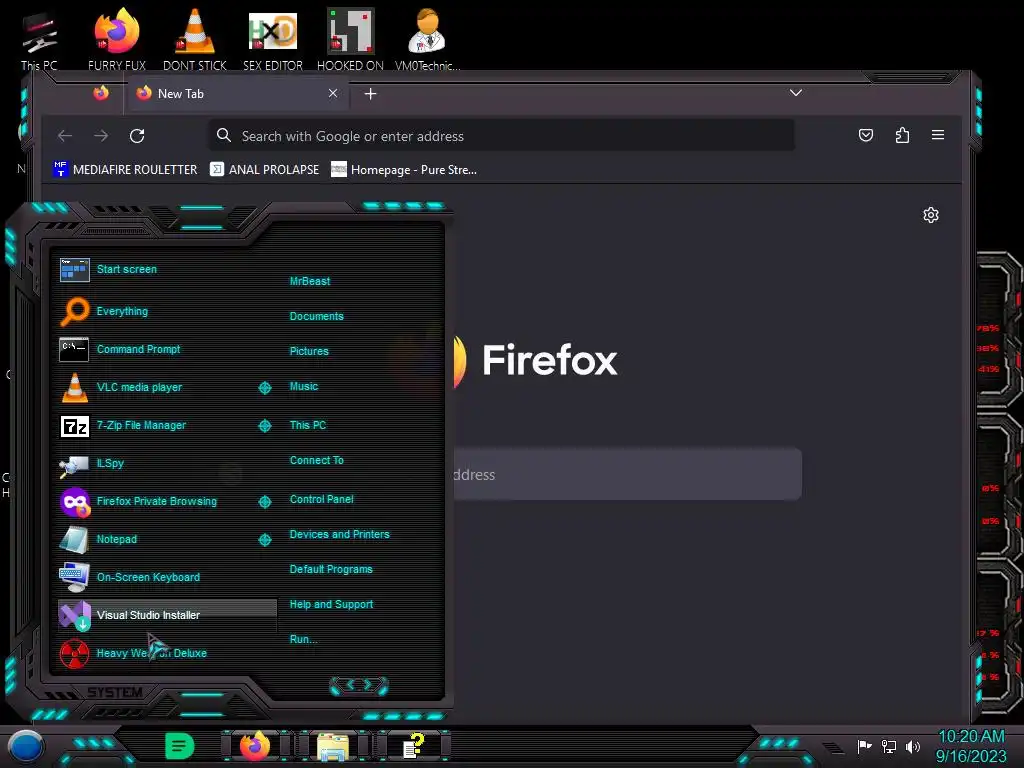This screenshot has height=768, width=1024.
Task: Click the Start orb button
Action: coord(26,746)
